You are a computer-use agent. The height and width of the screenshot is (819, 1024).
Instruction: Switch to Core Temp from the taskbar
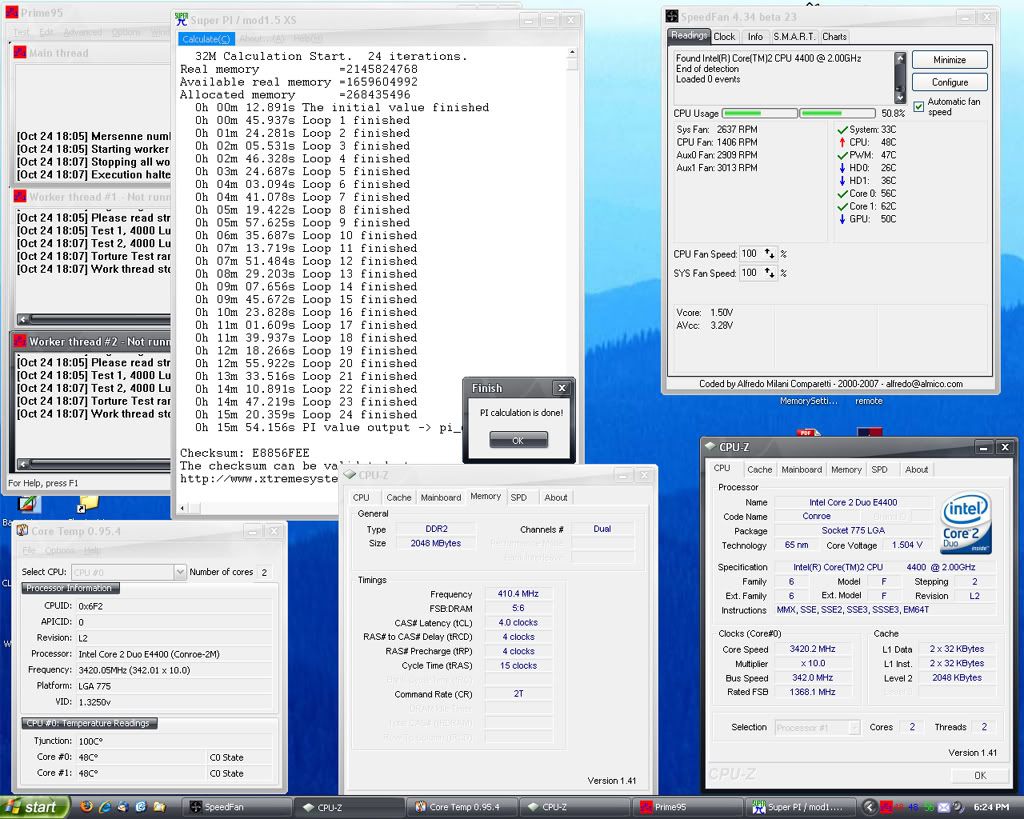pyautogui.click(x=463, y=807)
